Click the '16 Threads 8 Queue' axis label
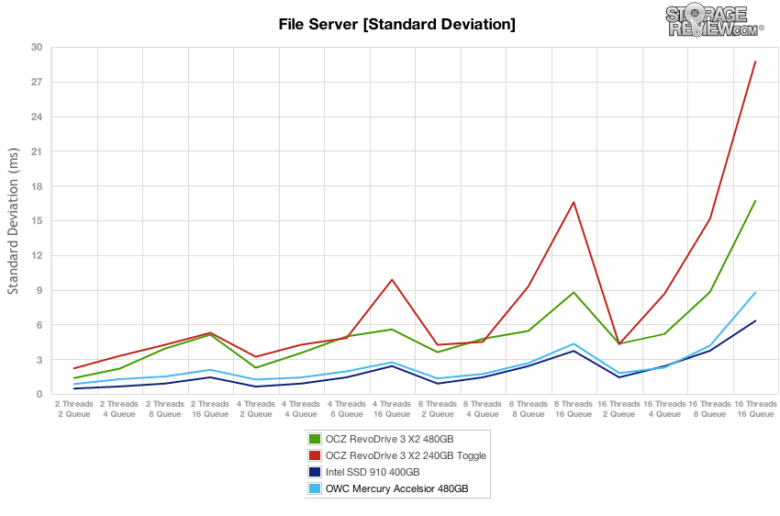Viewport: 780px width, 516px height. [x=710, y=409]
